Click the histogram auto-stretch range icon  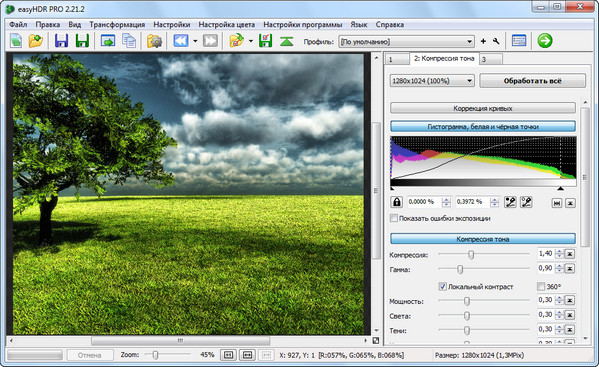tap(557, 203)
